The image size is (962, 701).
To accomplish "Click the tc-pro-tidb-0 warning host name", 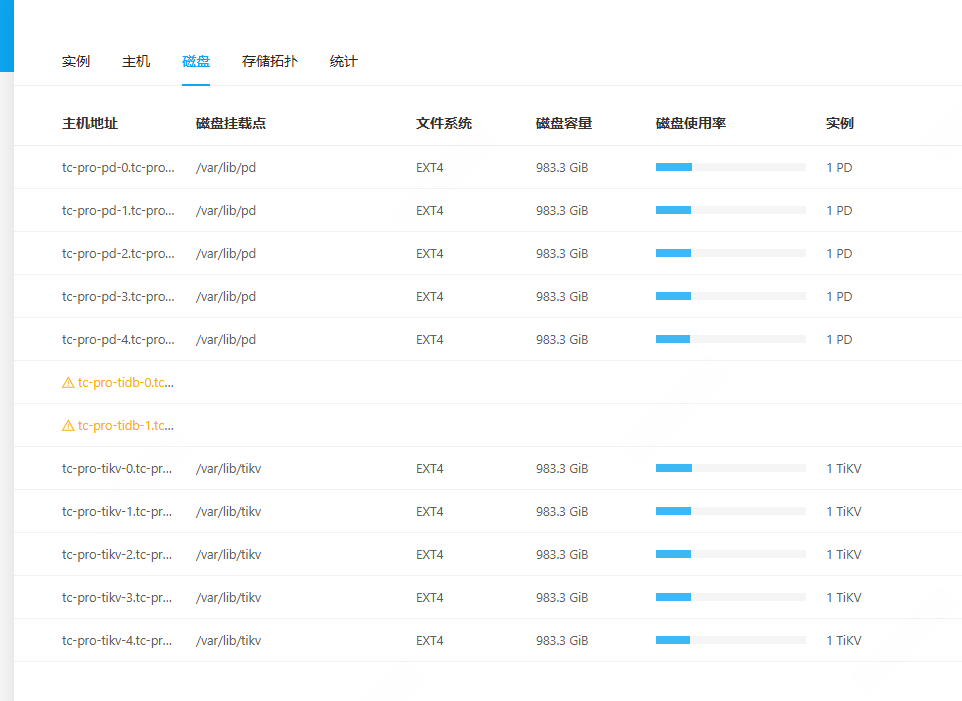I will coord(126,383).
